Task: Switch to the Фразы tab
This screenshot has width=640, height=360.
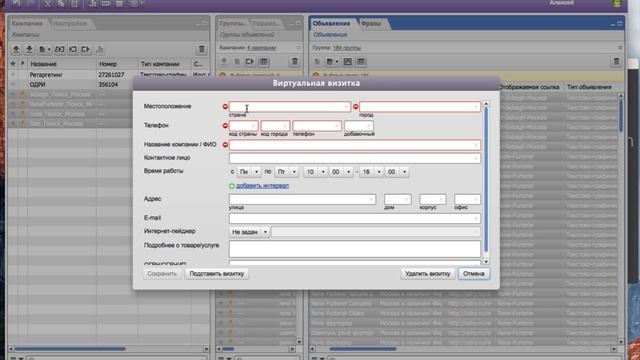Action: coord(371,24)
